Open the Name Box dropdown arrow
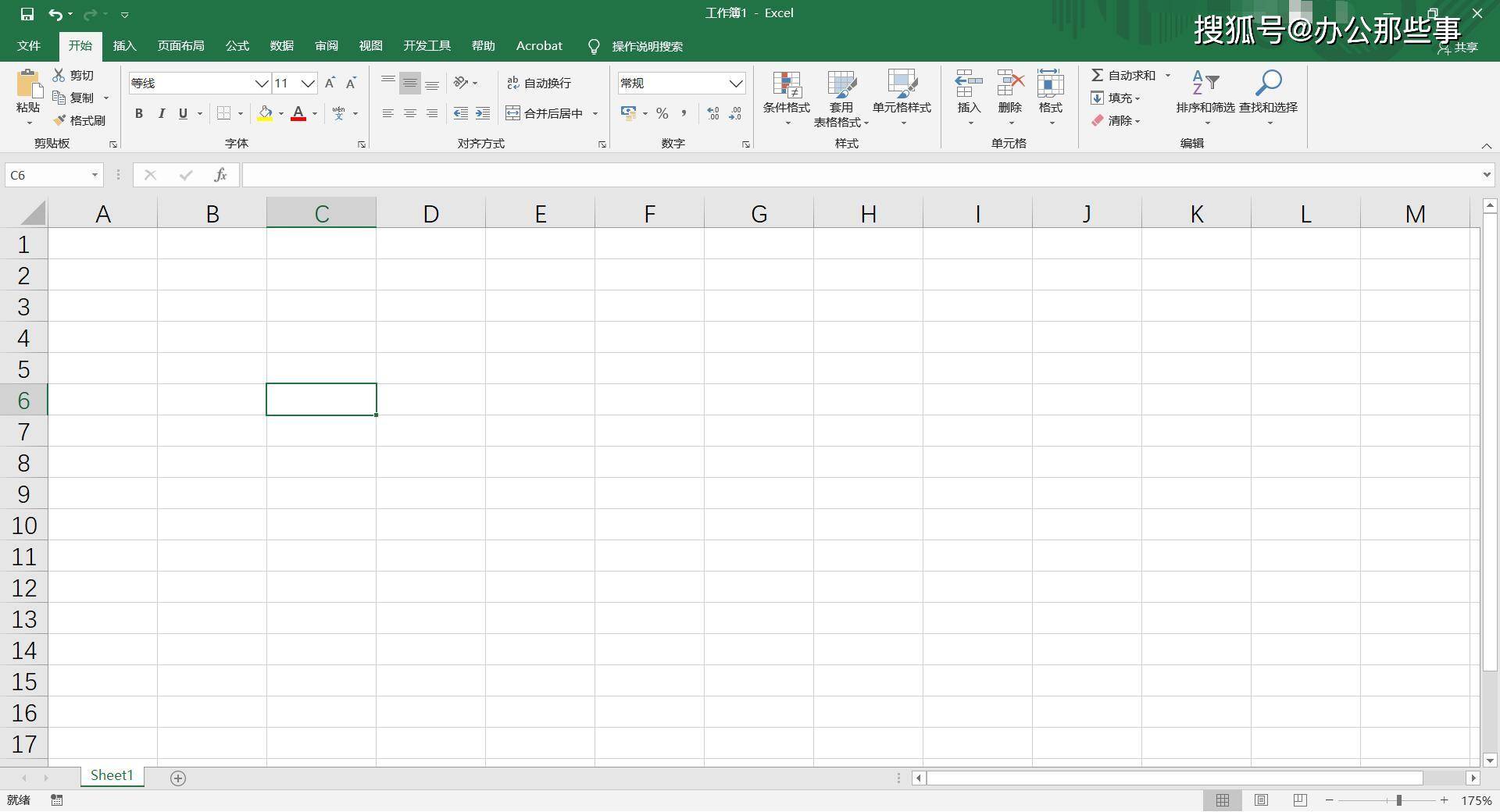The height and width of the screenshot is (812, 1500). (95, 175)
